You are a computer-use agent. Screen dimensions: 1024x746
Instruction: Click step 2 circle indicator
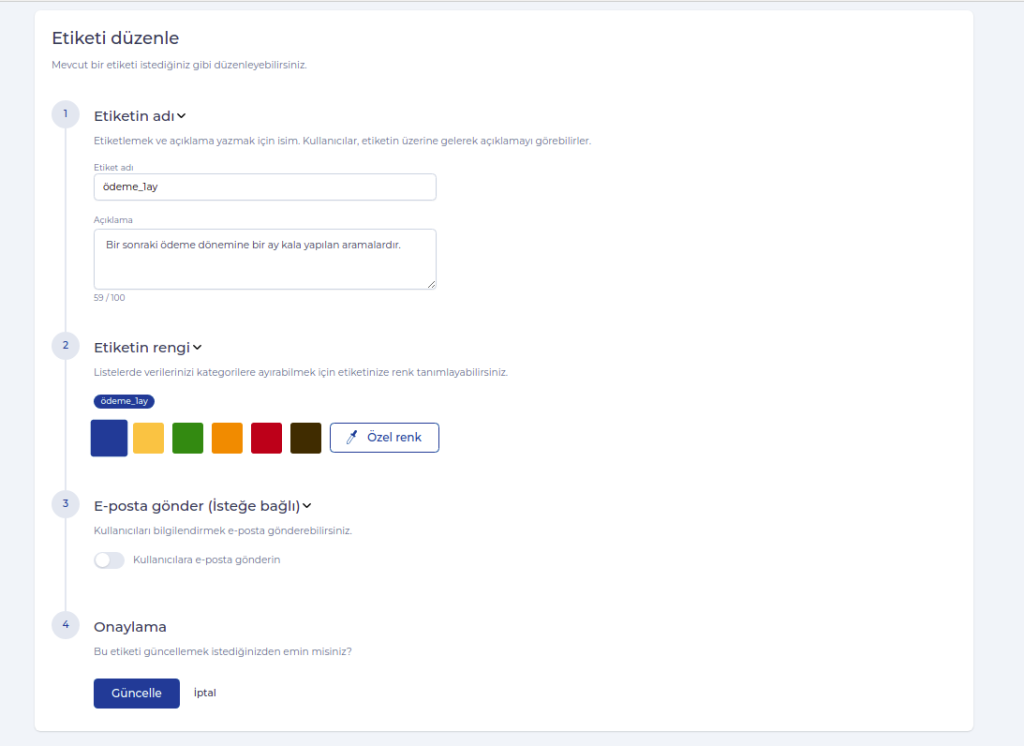point(65,346)
